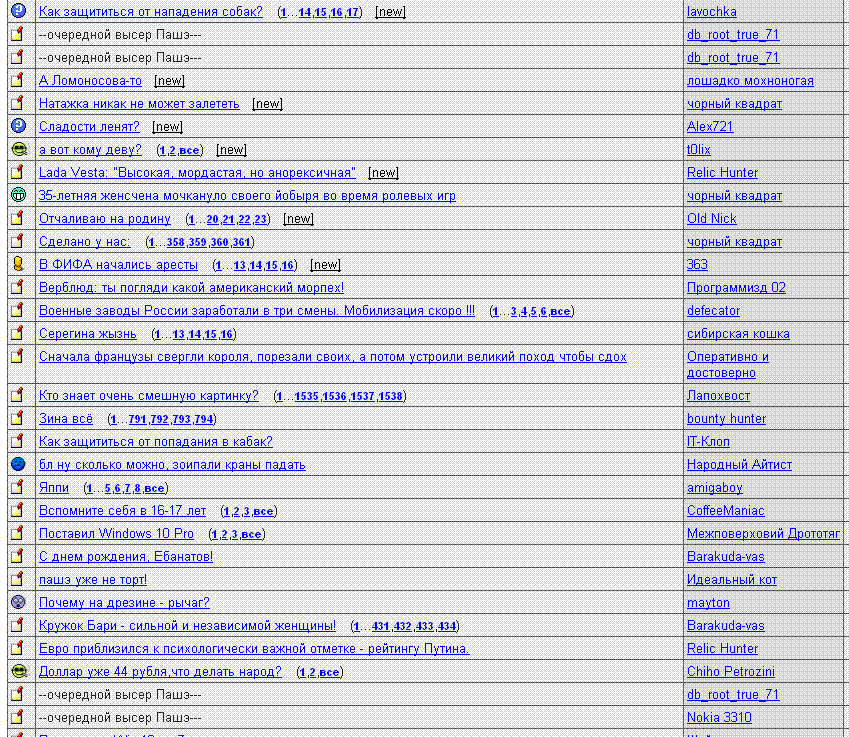Click the sunglasses smiley beside "Доллар уже 44 рубля"

click(17, 671)
